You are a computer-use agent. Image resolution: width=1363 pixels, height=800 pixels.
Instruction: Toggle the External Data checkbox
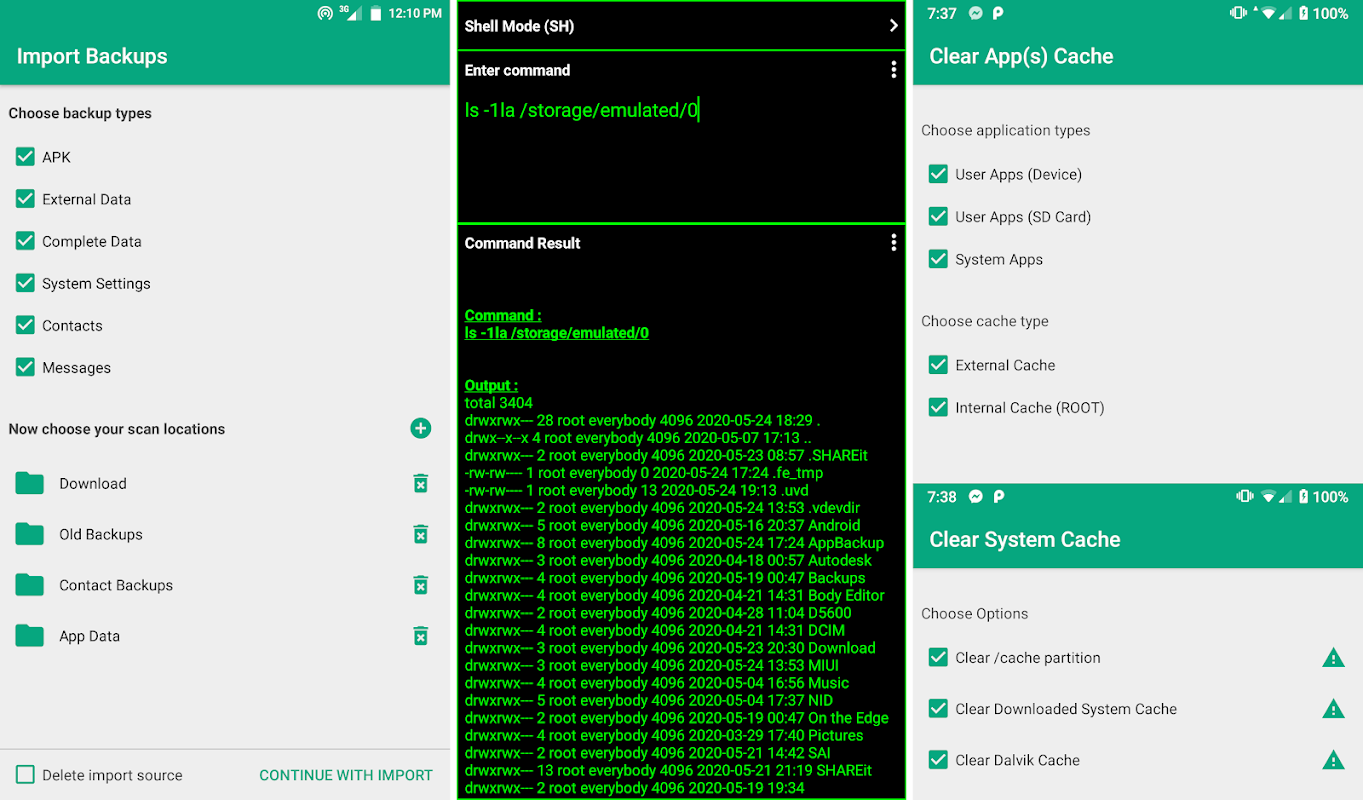[25, 199]
